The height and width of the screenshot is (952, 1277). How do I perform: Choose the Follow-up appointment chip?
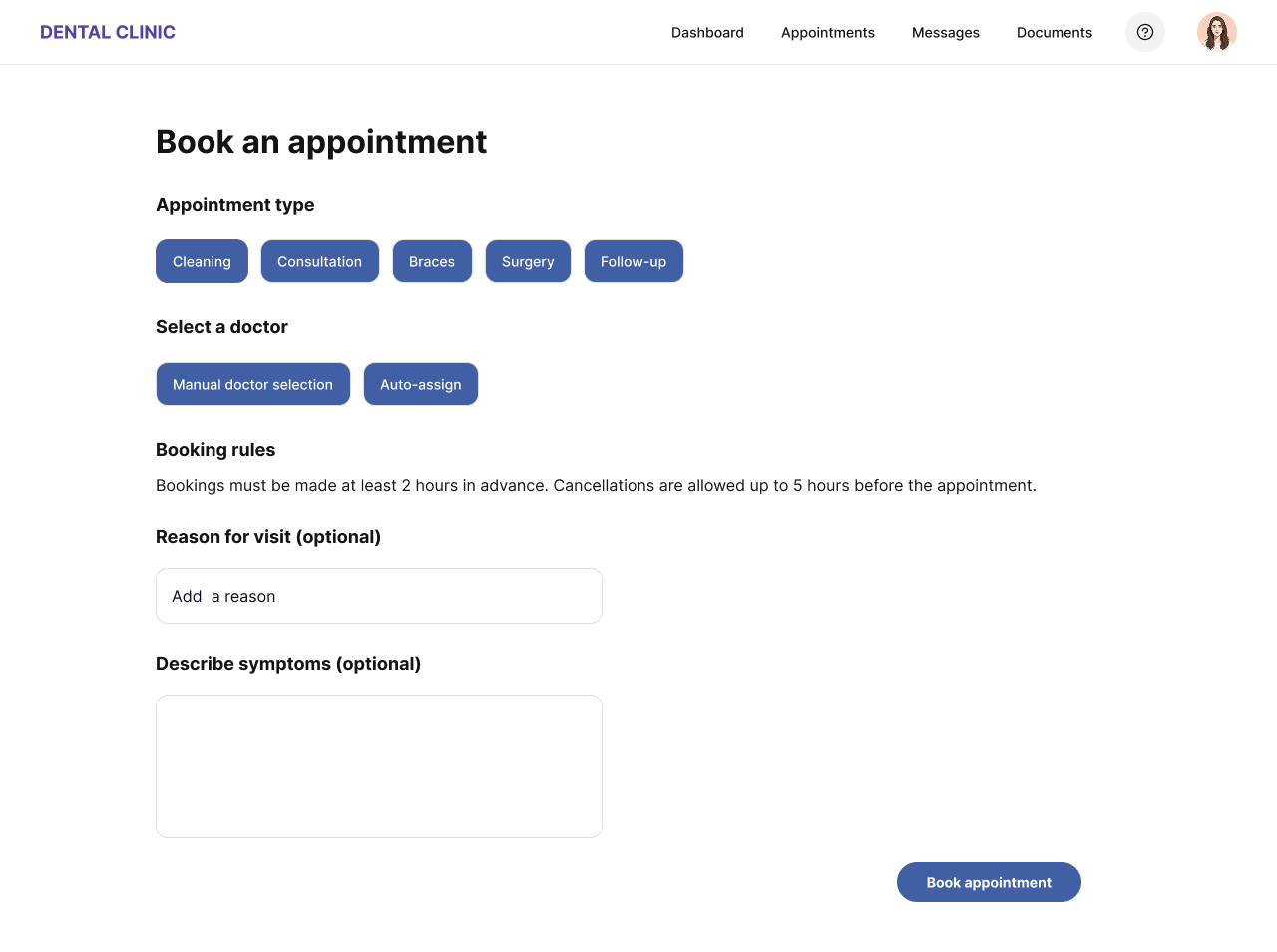[x=634, y=261]
